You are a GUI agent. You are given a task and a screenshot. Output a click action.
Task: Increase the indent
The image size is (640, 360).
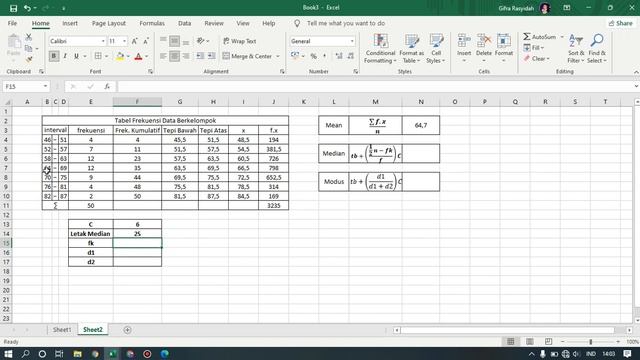pyautogui.click(x=211, y=56)
